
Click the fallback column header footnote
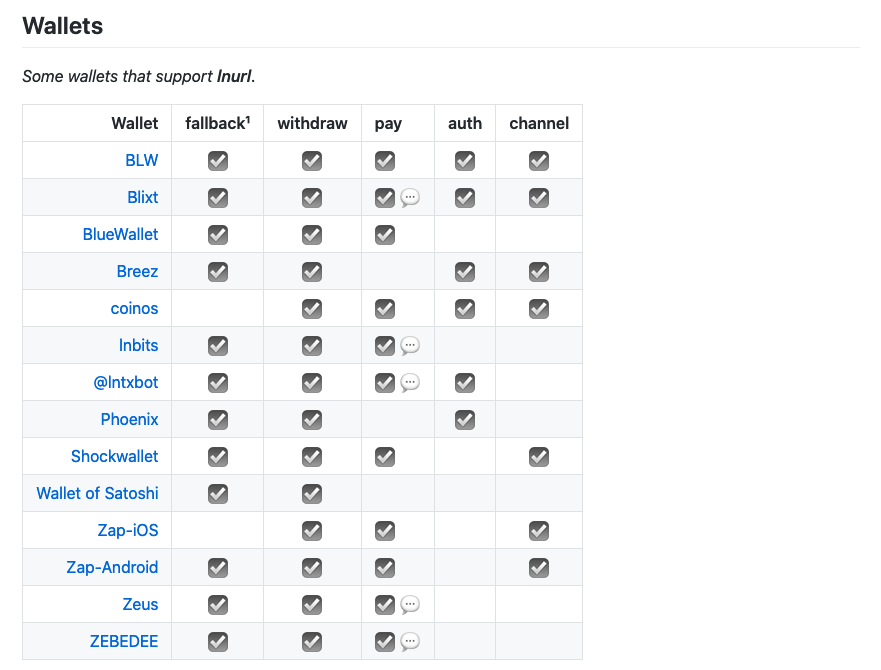[x=248, y=119]
